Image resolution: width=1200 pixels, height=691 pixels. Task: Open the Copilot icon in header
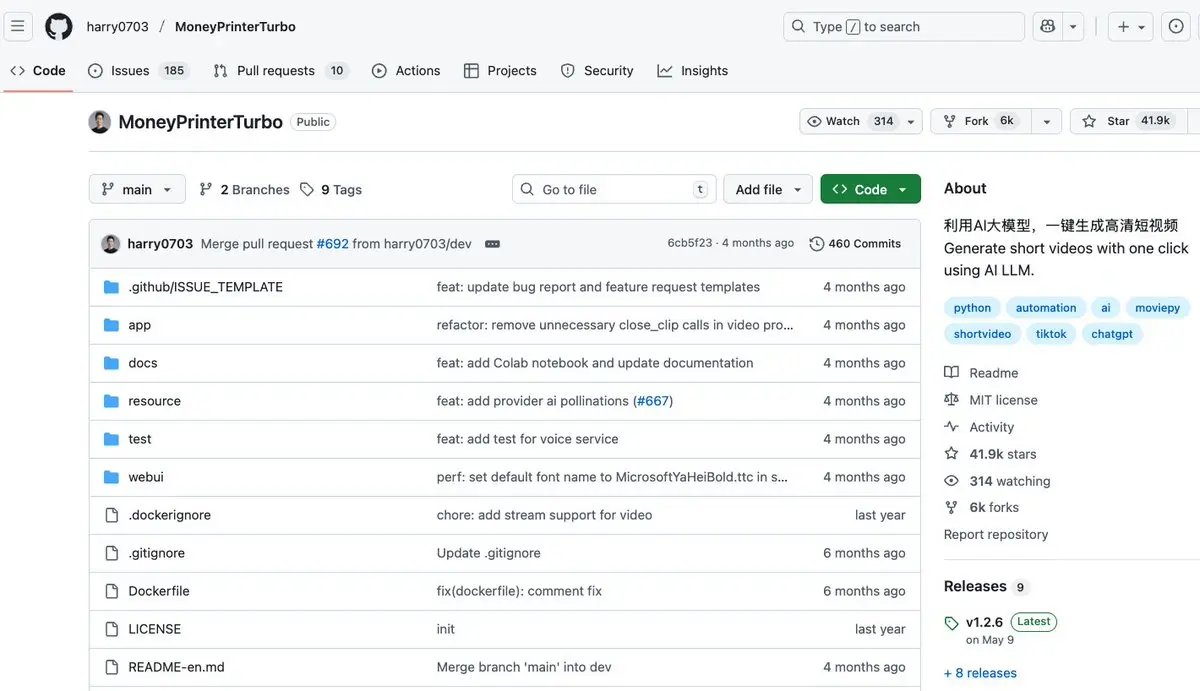click(1048, 27)
